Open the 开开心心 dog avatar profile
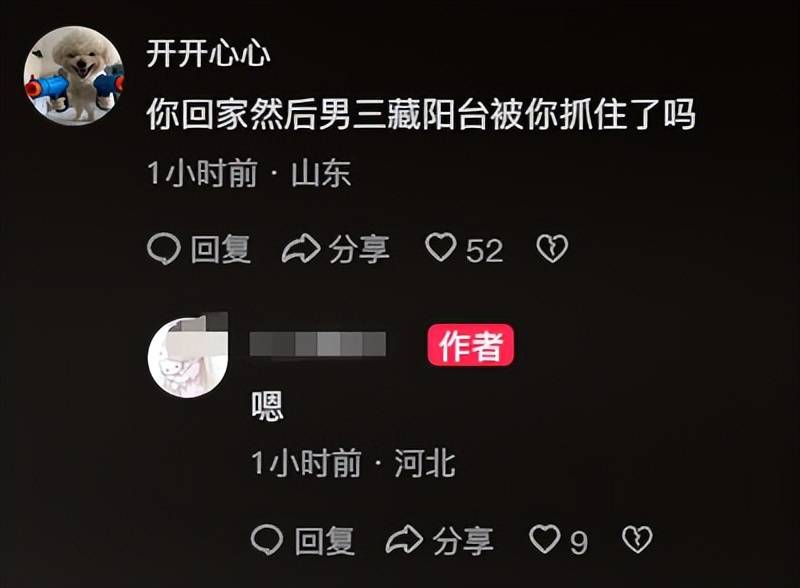This screenshot has height=588, width=800. click(74, 76)
